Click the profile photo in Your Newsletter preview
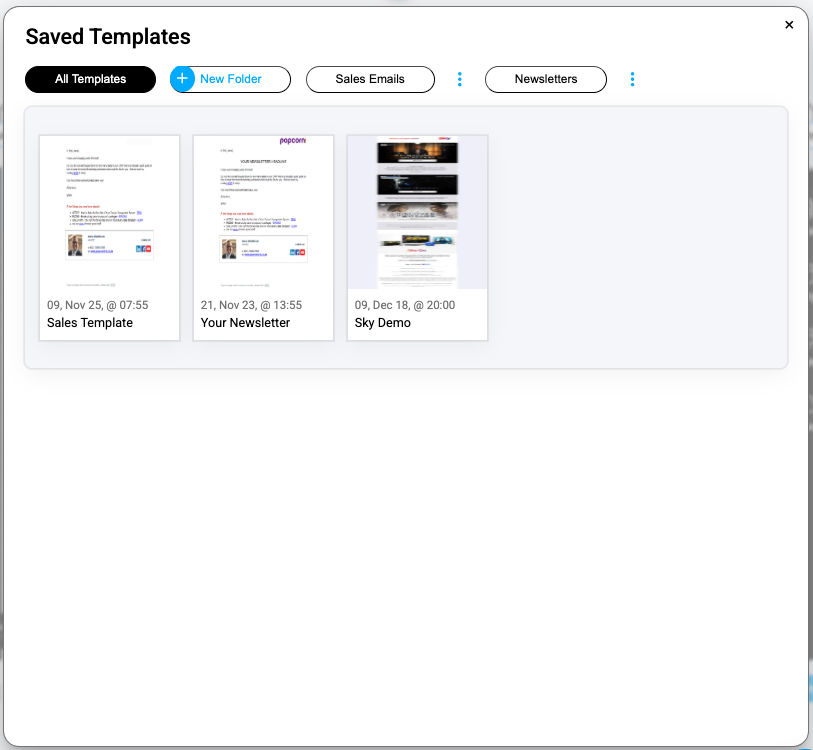This screenshot has height=750, width=813. click(x=229, y=248)
